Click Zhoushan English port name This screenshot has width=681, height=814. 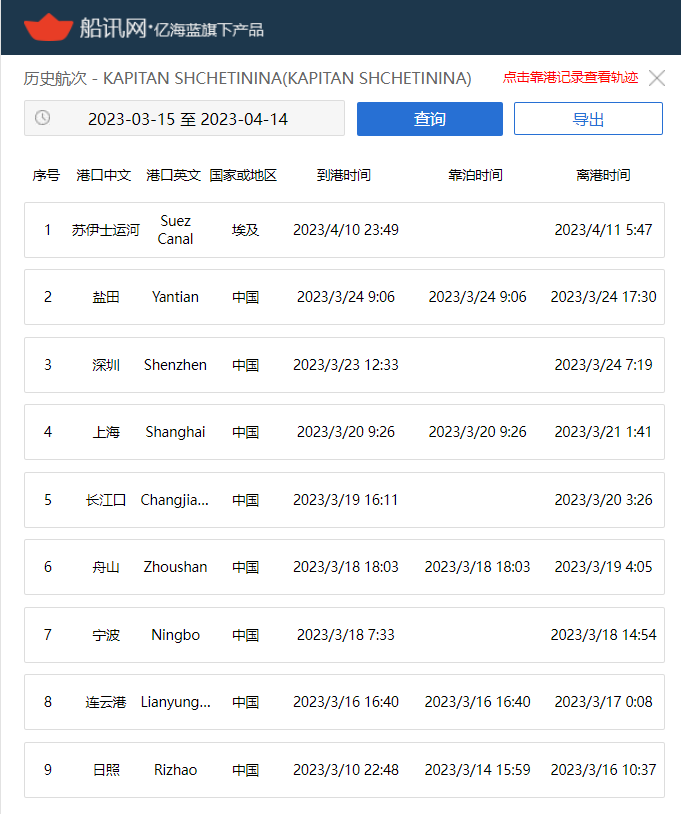[175, 567]
